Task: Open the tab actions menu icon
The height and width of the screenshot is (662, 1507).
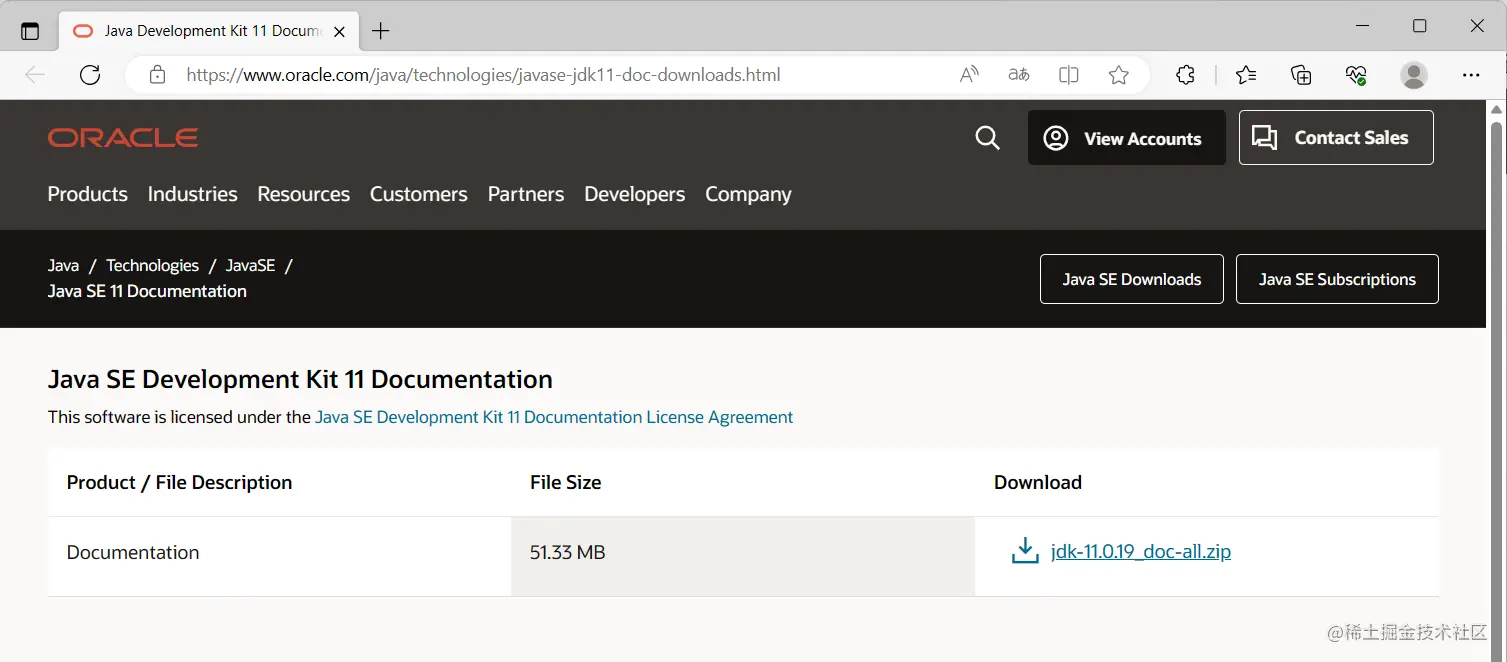Action: (x=30, y=31)
